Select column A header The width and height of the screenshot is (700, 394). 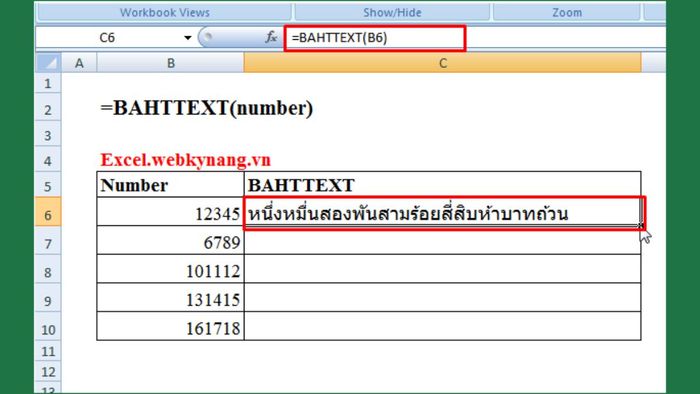tap(79, 63)
